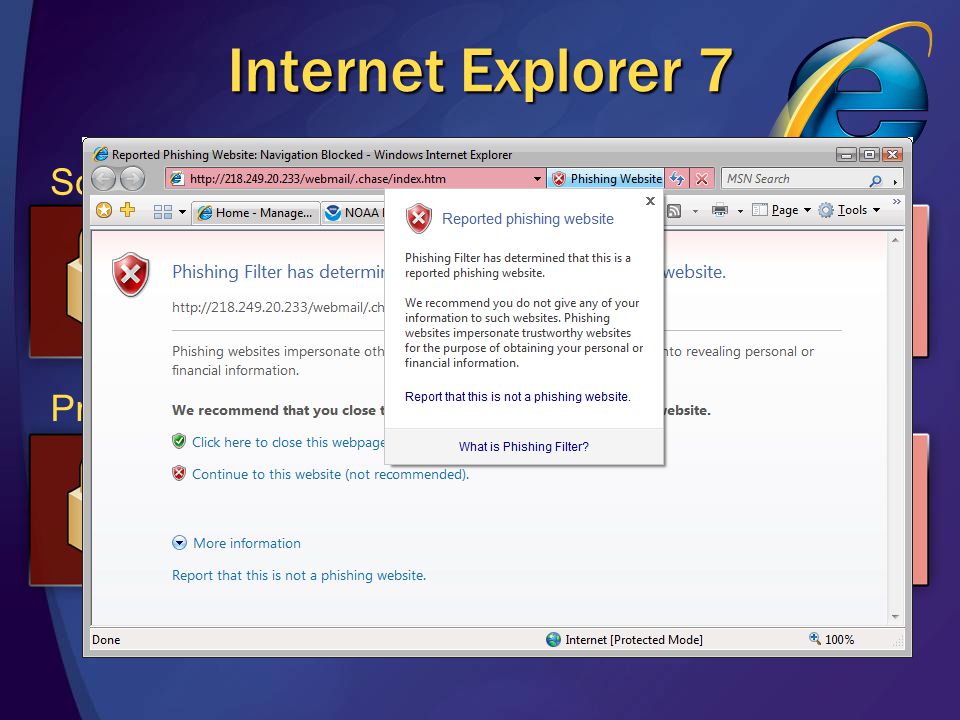Click the red Stop loading icon
The height and width of the screenshot is (720, 960).
coord(702,179)
